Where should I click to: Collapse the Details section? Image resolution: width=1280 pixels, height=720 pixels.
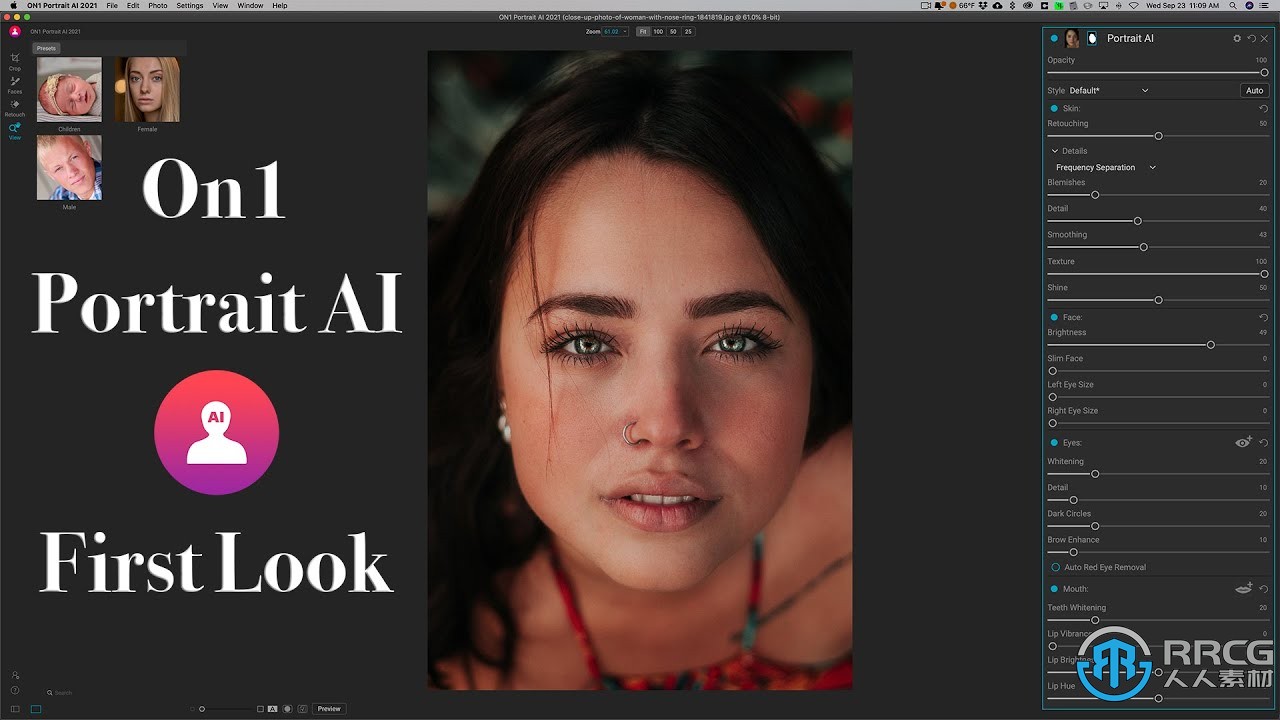tap(1055, 151)
